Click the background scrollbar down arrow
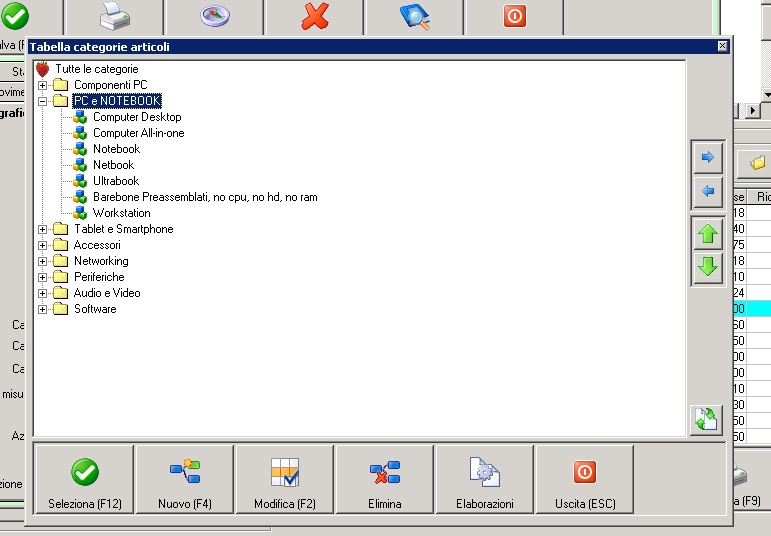771x536 pixels. 767,94
